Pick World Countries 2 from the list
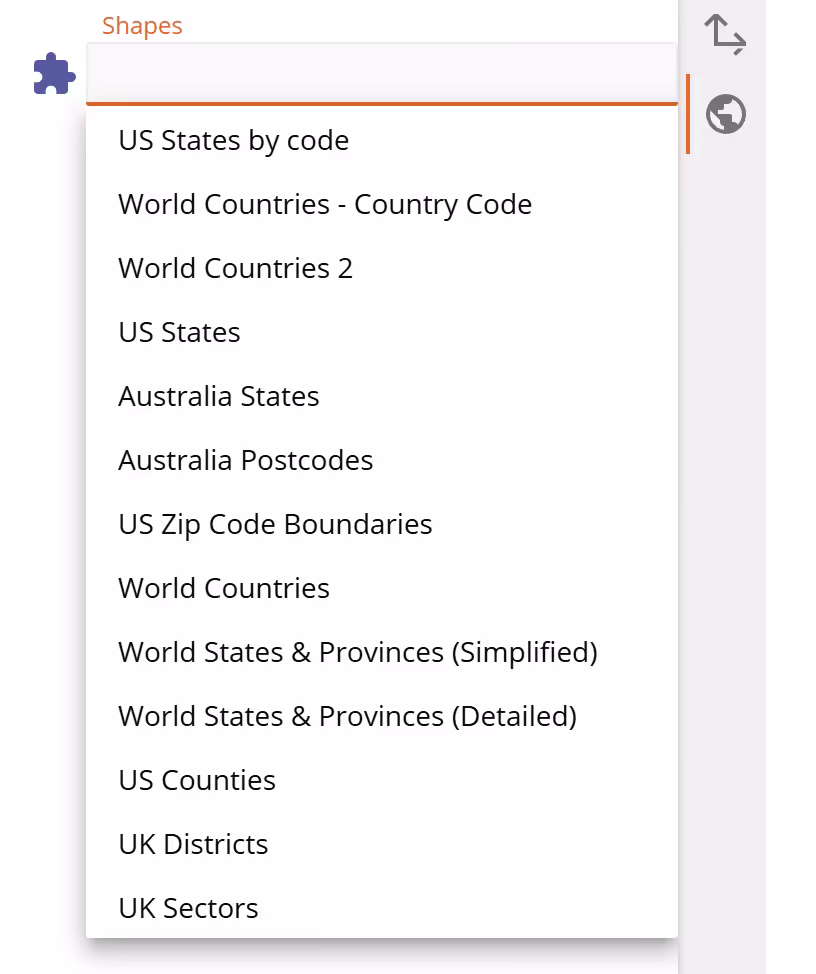The width and height of the screenshot is (816, 974). [235, 268]
